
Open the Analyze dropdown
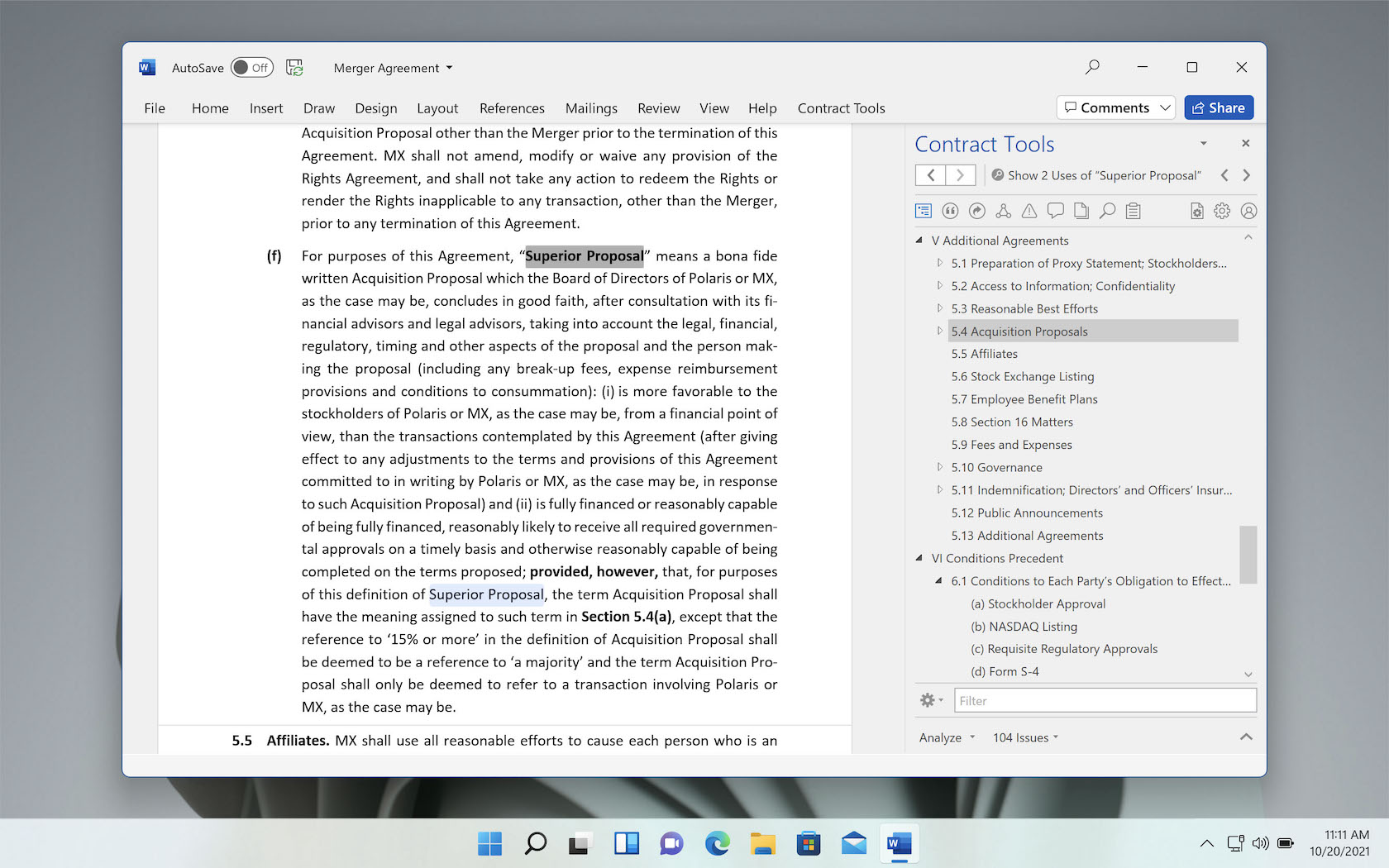(947, 737)
